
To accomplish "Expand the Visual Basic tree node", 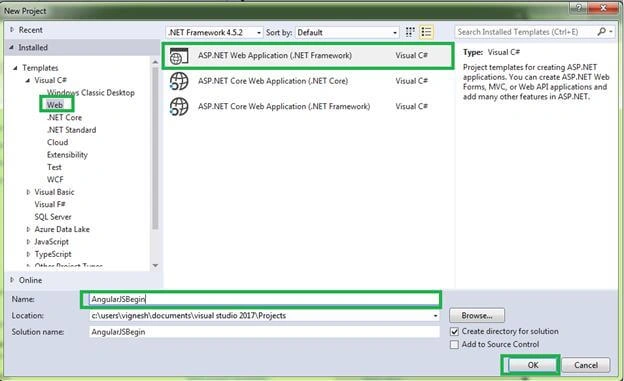I will click(x=28, y=192).
